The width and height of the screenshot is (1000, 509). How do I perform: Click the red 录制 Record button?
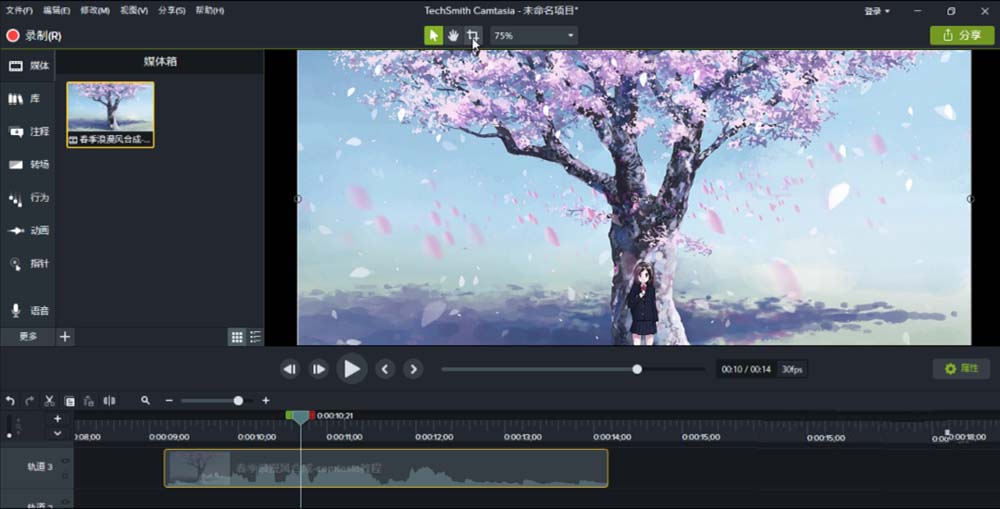click(x=34, y=36)
